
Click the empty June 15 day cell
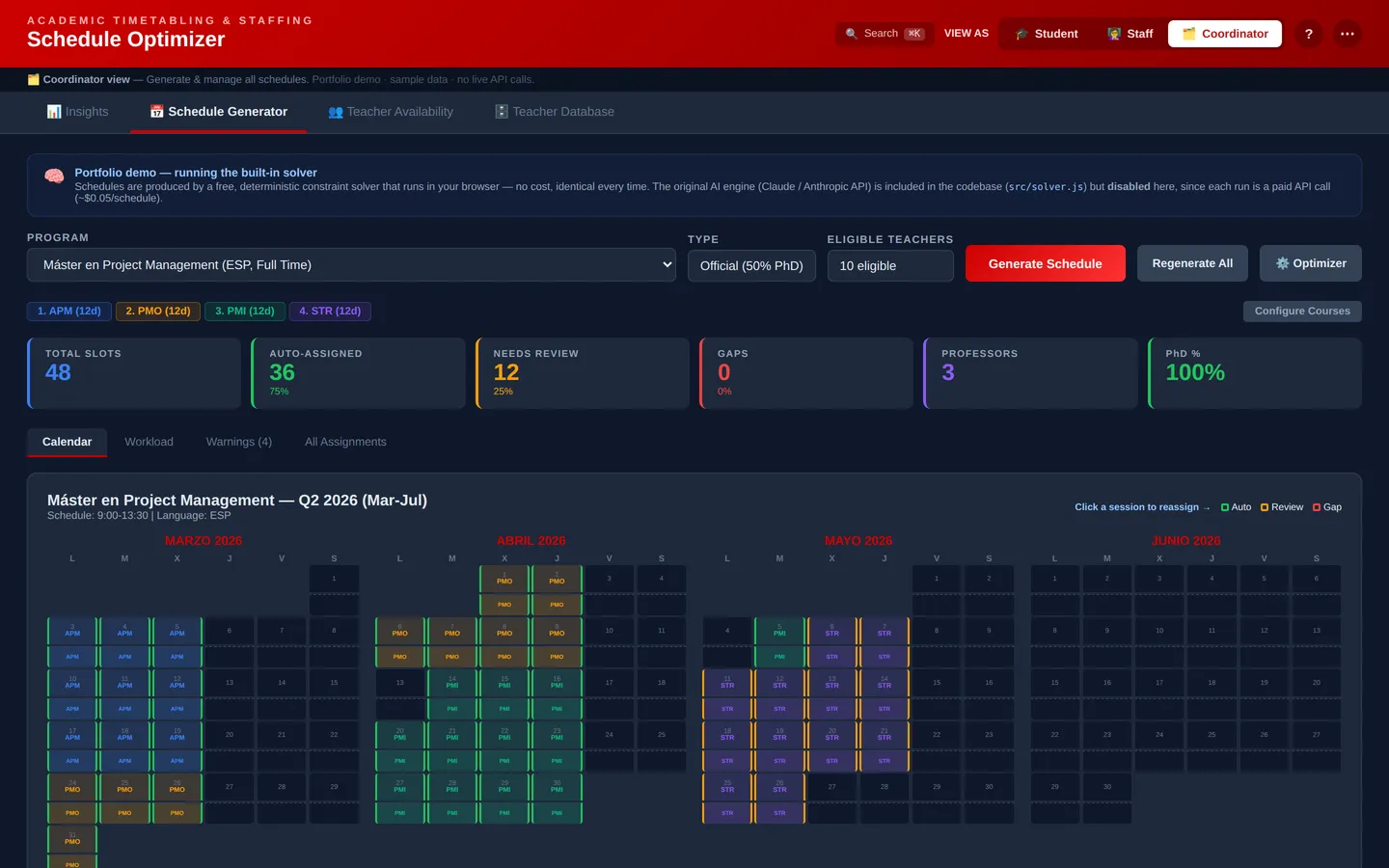coord(1055,683)
